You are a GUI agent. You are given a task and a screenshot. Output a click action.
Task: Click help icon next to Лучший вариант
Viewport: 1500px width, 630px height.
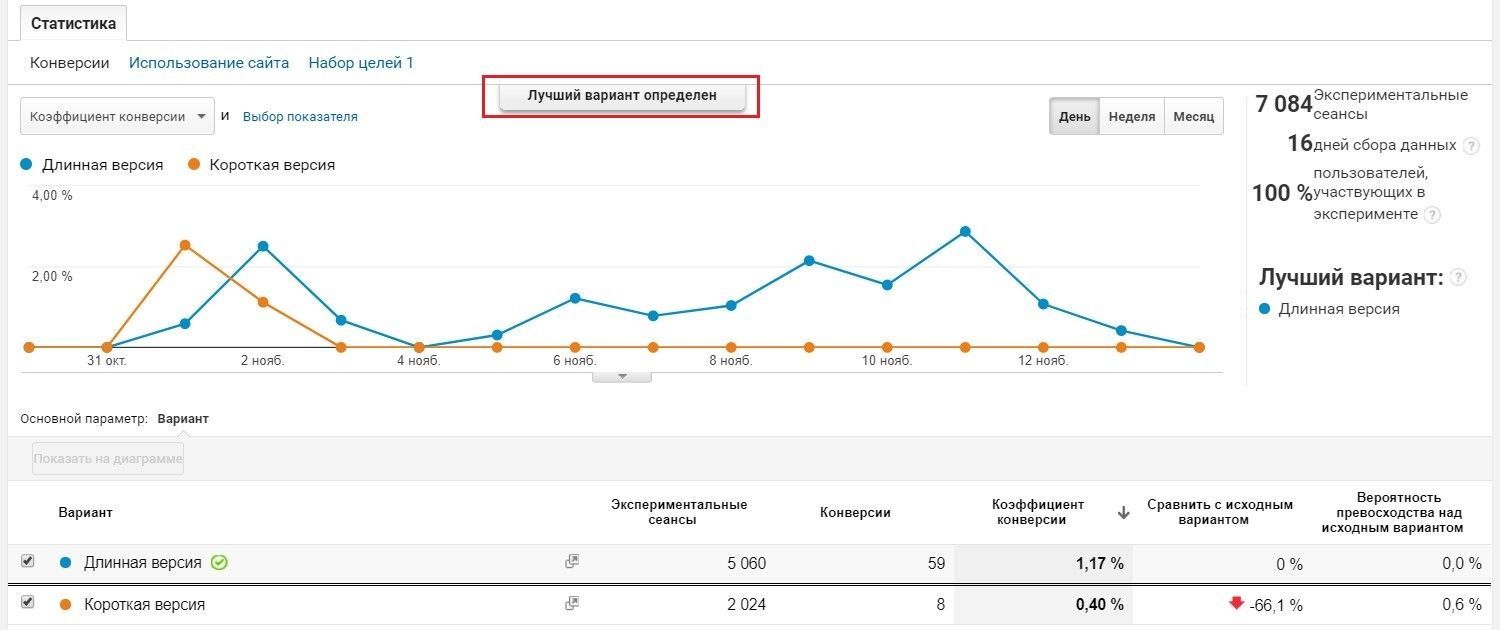[1459, 277]
